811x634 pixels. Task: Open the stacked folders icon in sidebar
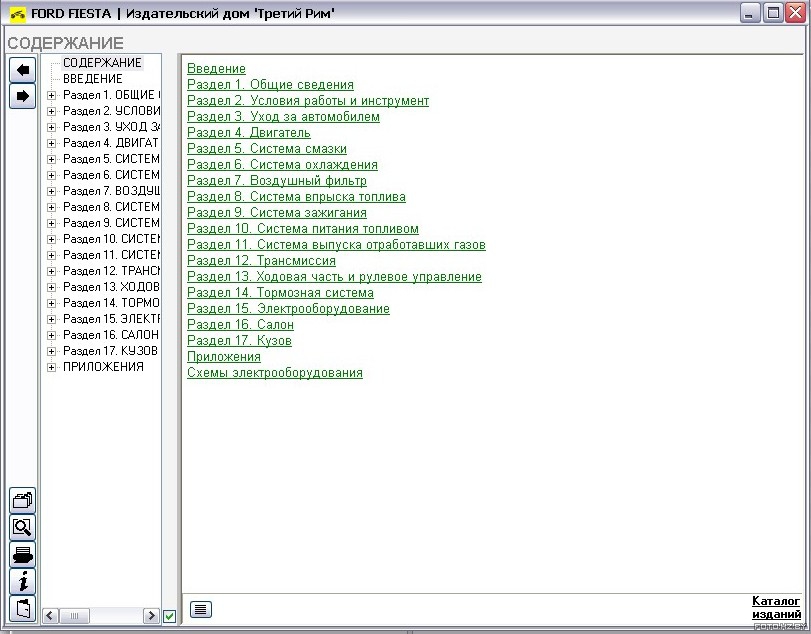pyautogui.click(x=22, y=501)
